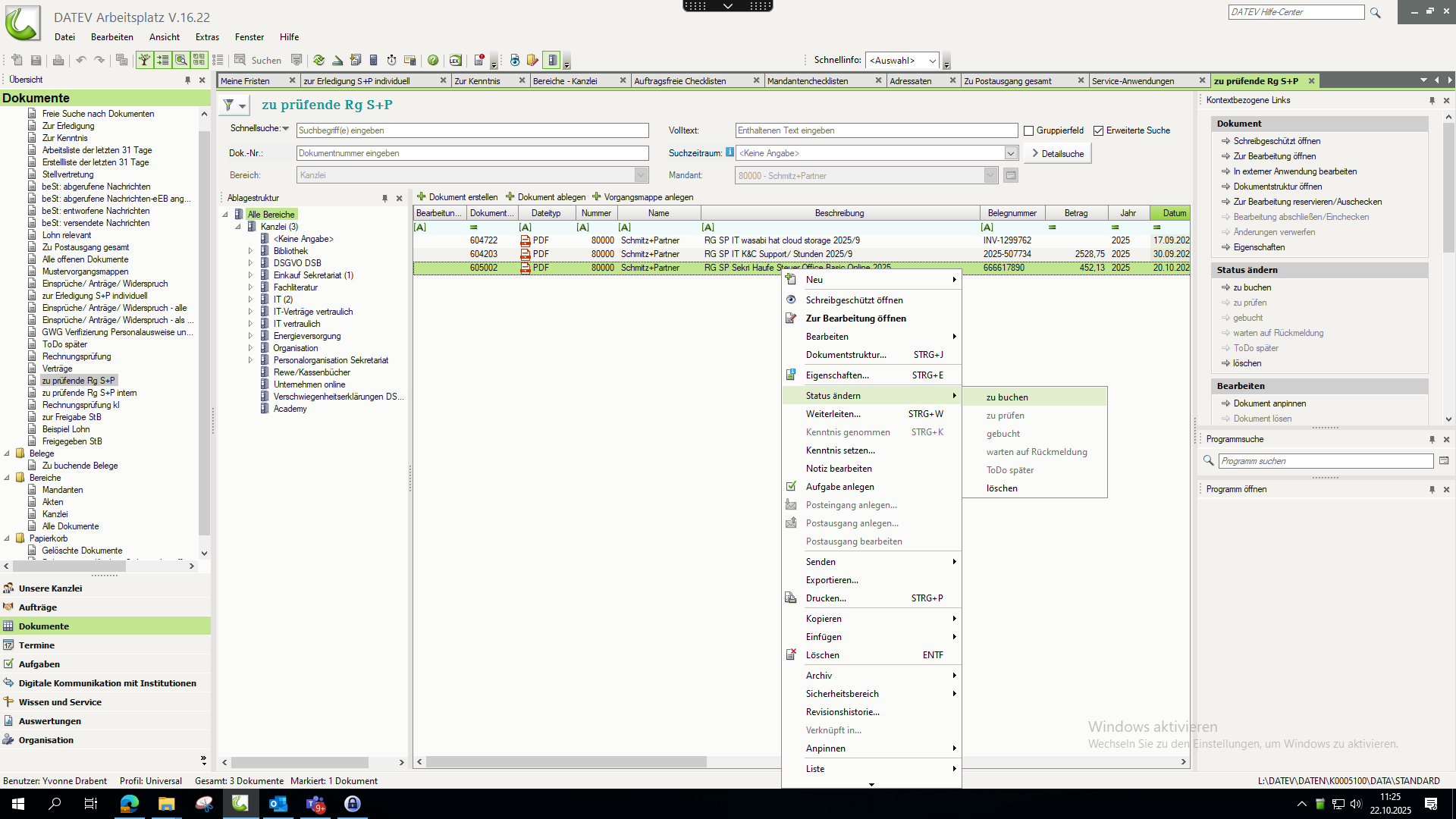Enable the Gruppierfeld checkbox

coord(1029,131)
